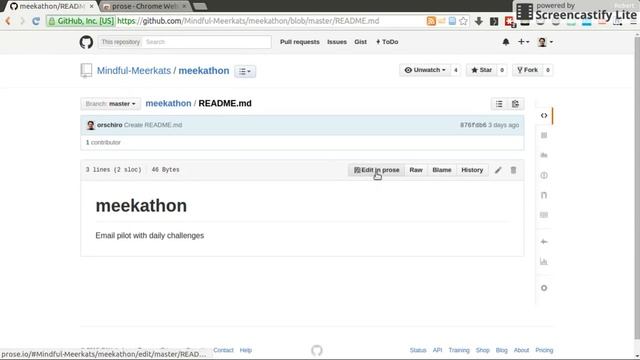Open the user avatar menu

pos(545,42)
